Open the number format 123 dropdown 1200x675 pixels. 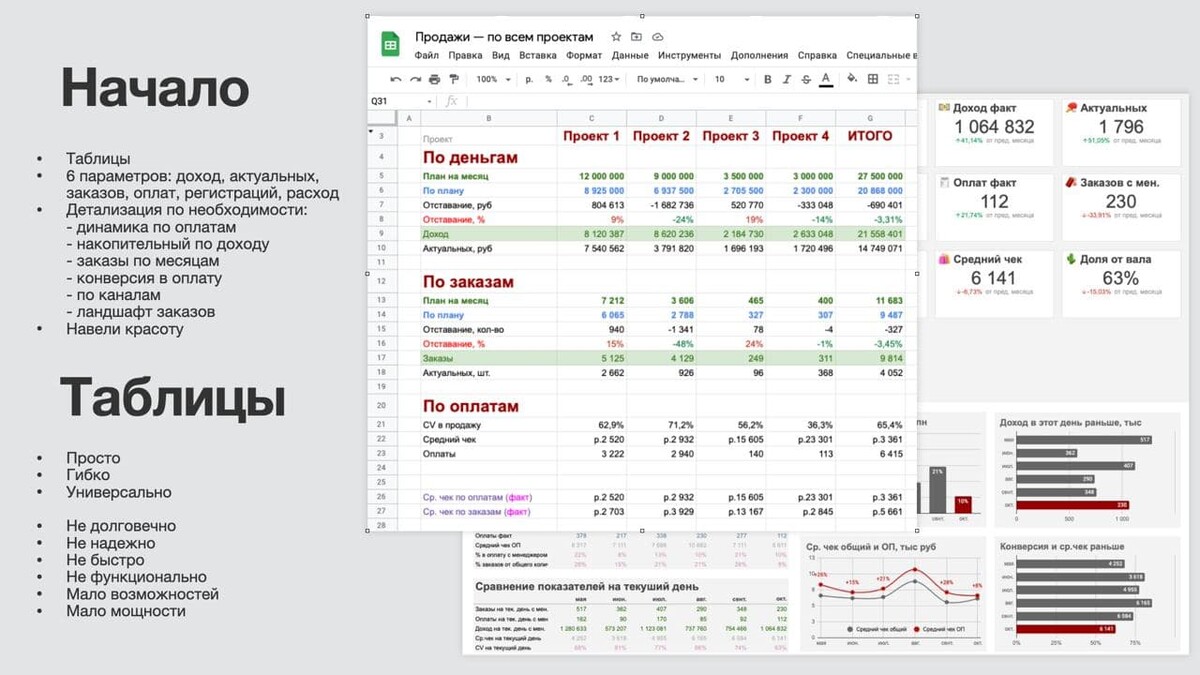pyautogui.click(x=608, y=79)
